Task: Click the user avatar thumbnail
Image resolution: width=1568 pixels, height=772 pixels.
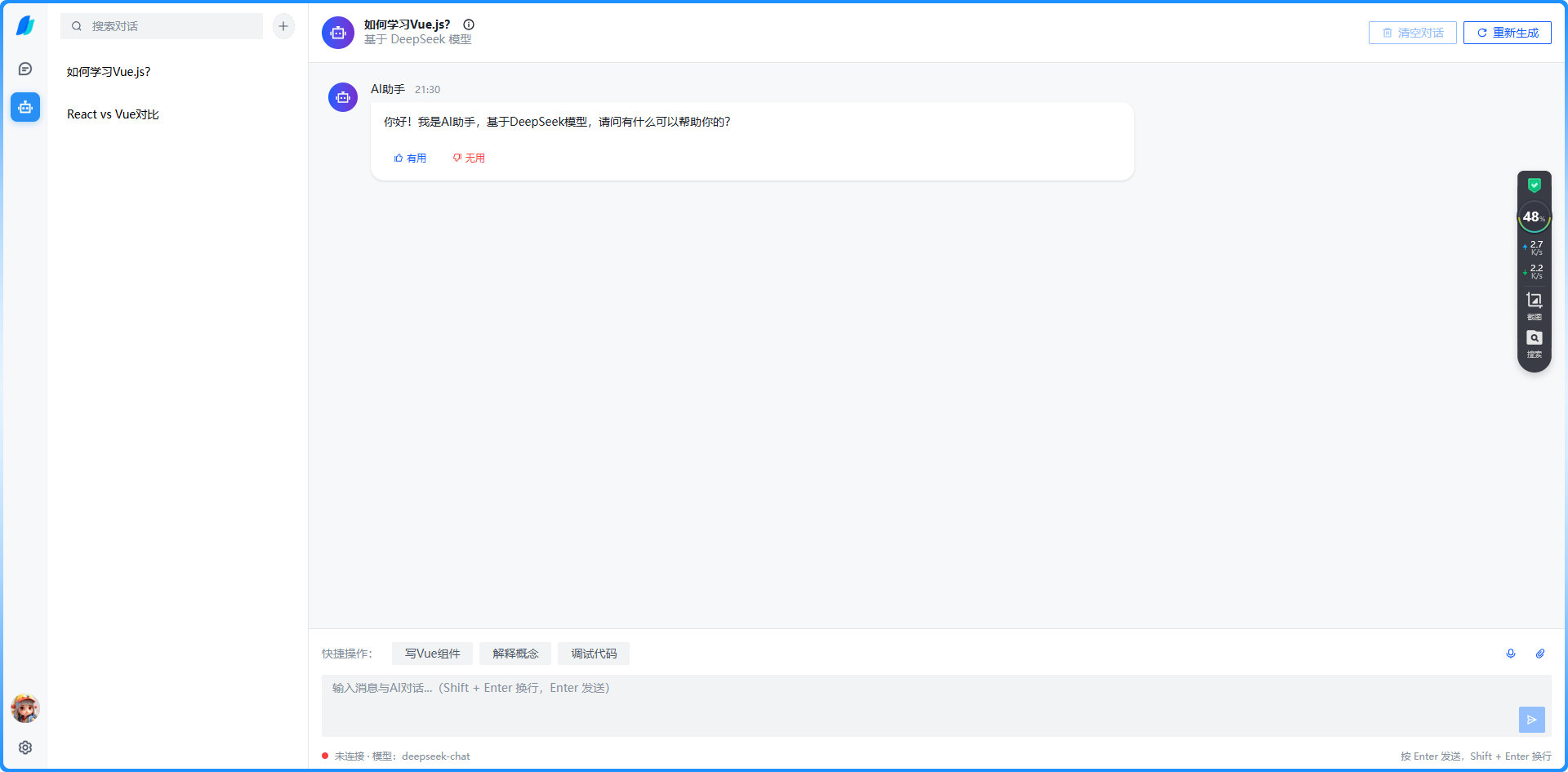Action: point(25,708)
